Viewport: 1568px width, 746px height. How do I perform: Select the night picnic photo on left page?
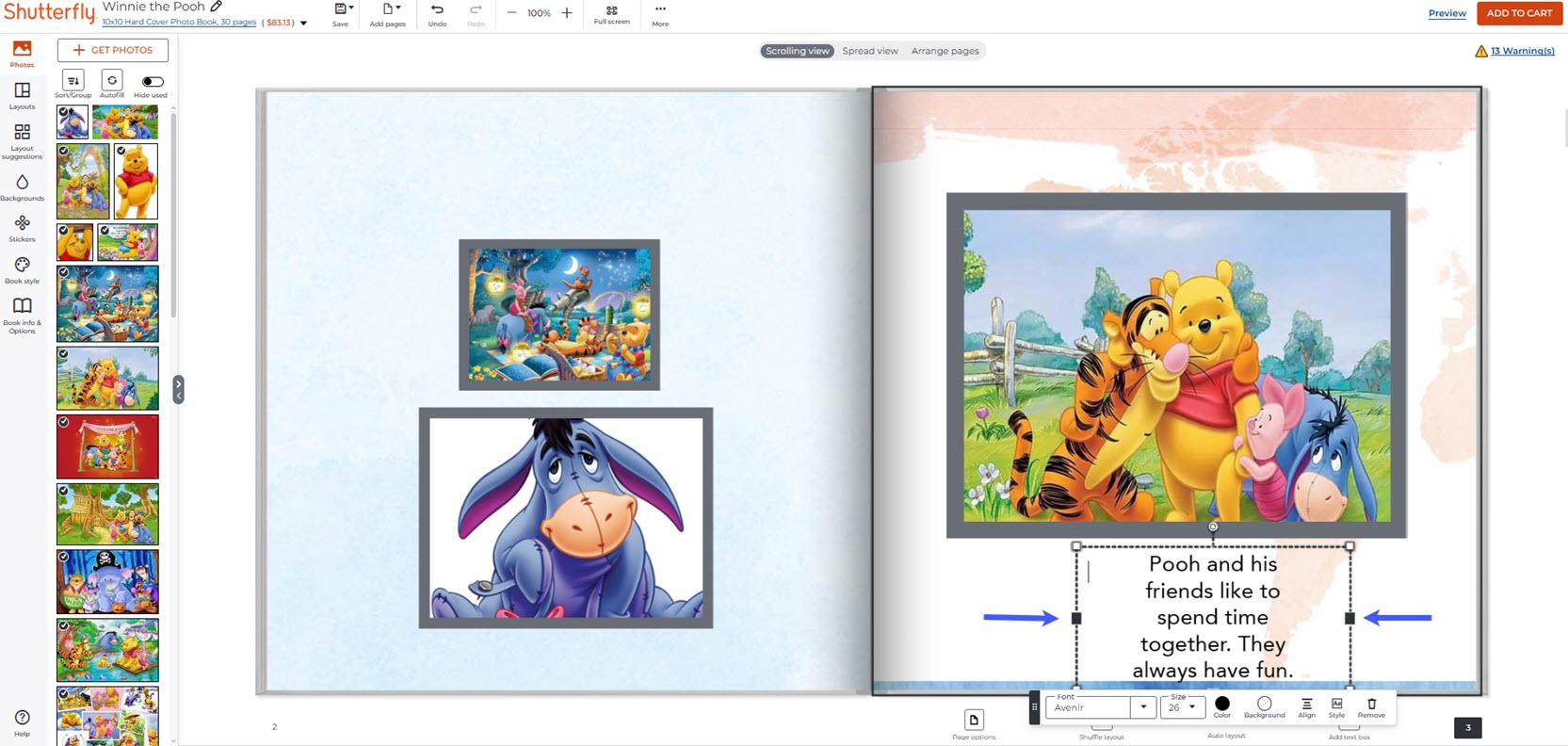(559, 315)
